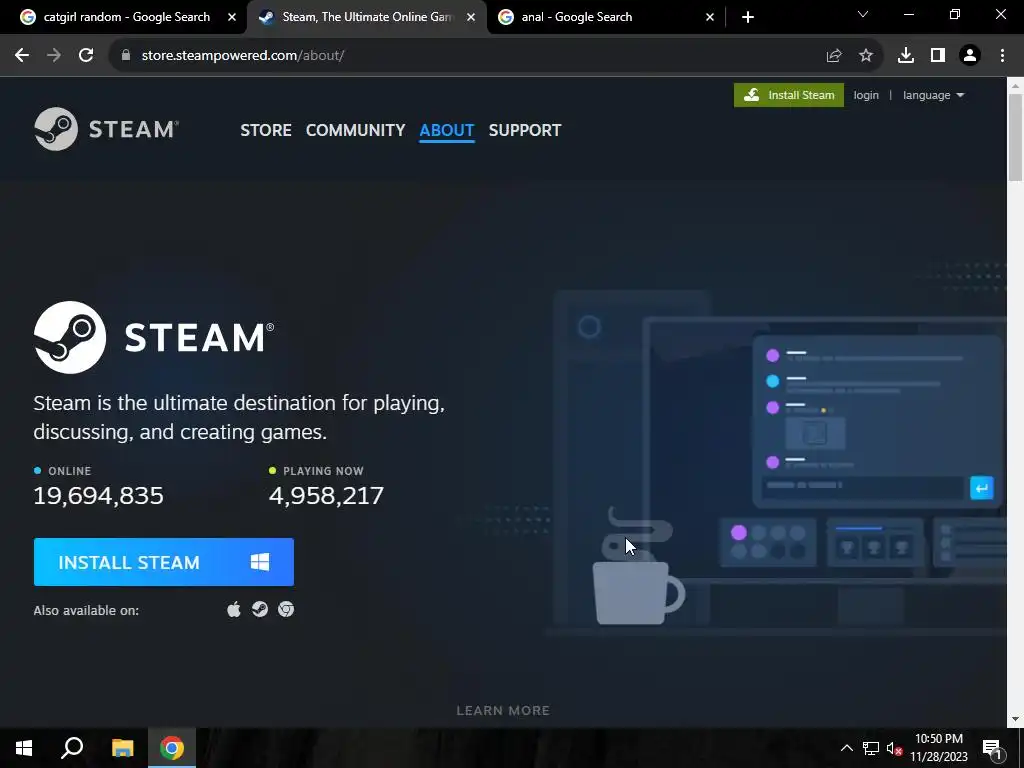Close the catgirl random search tab

pos(232,17)
